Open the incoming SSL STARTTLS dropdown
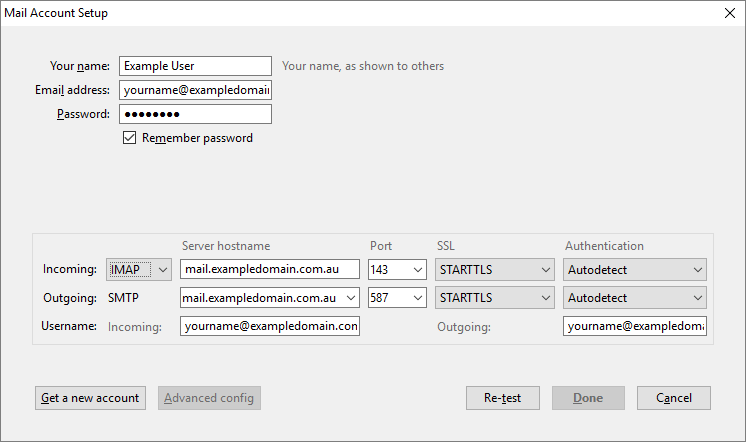Viewport: 746px width, 442px height. click(494, 269)
